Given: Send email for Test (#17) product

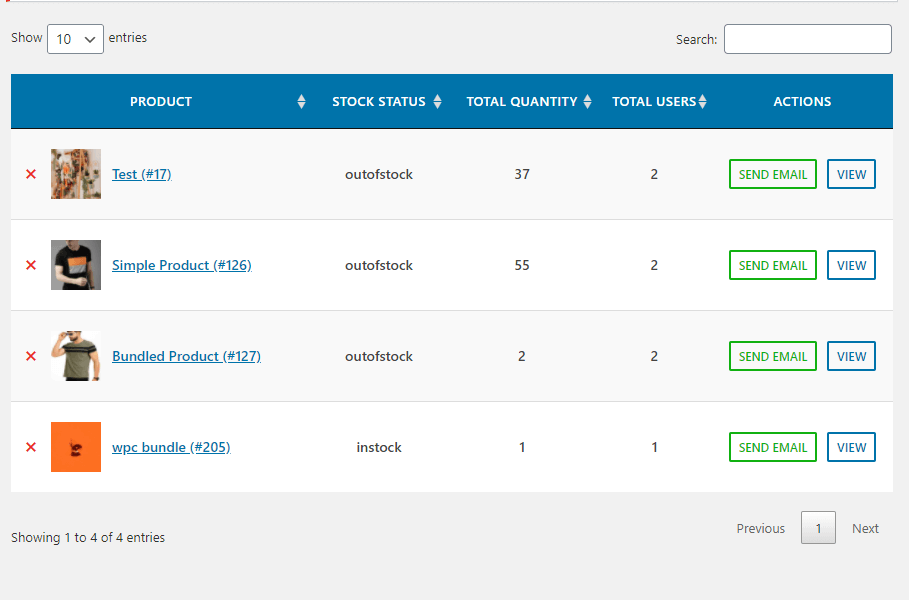Looking at the screenshot, I should [773, 174].
